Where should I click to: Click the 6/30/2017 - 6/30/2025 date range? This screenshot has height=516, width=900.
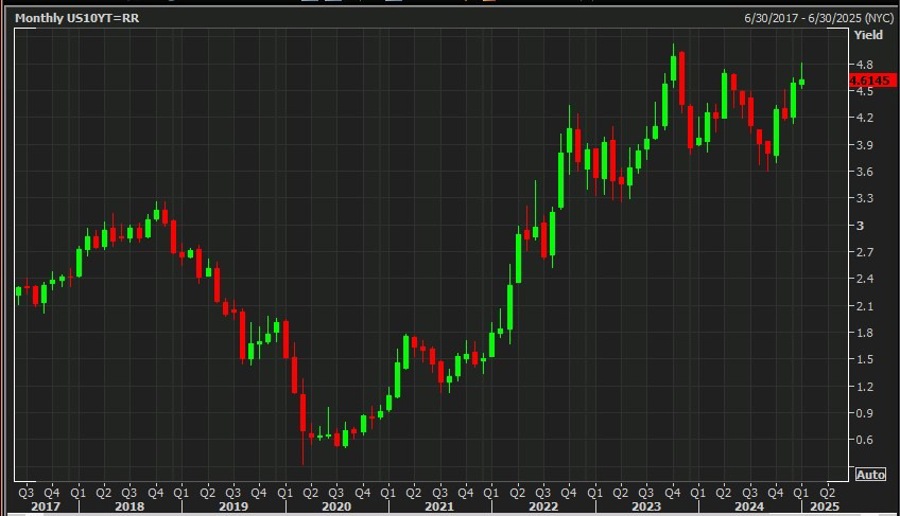pyautogui.click(x=818, y=18)
